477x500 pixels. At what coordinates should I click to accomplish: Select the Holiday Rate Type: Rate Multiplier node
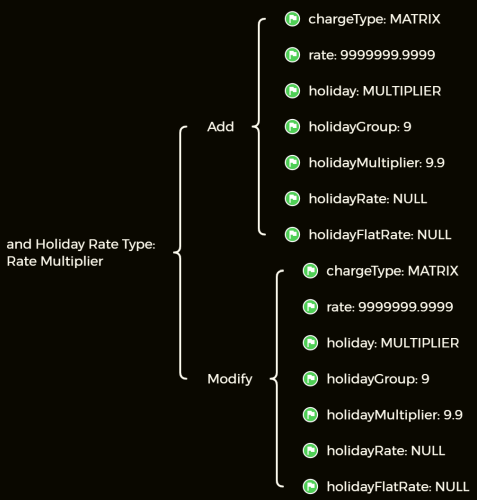click(81, 253)
